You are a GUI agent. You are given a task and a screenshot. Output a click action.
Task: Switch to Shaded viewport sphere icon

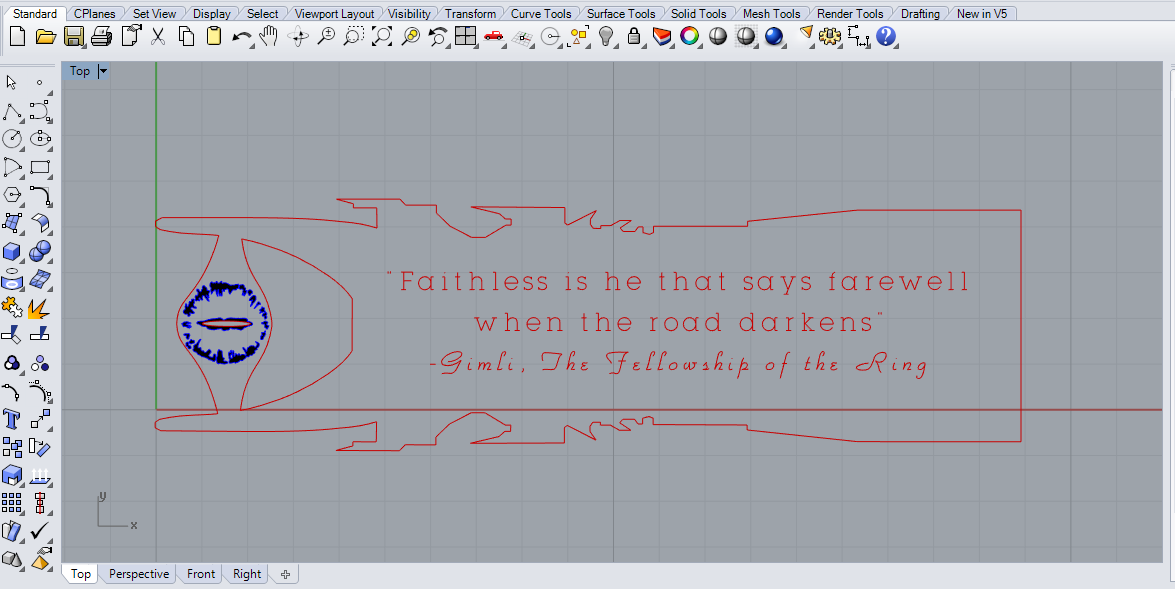(718, 36)
